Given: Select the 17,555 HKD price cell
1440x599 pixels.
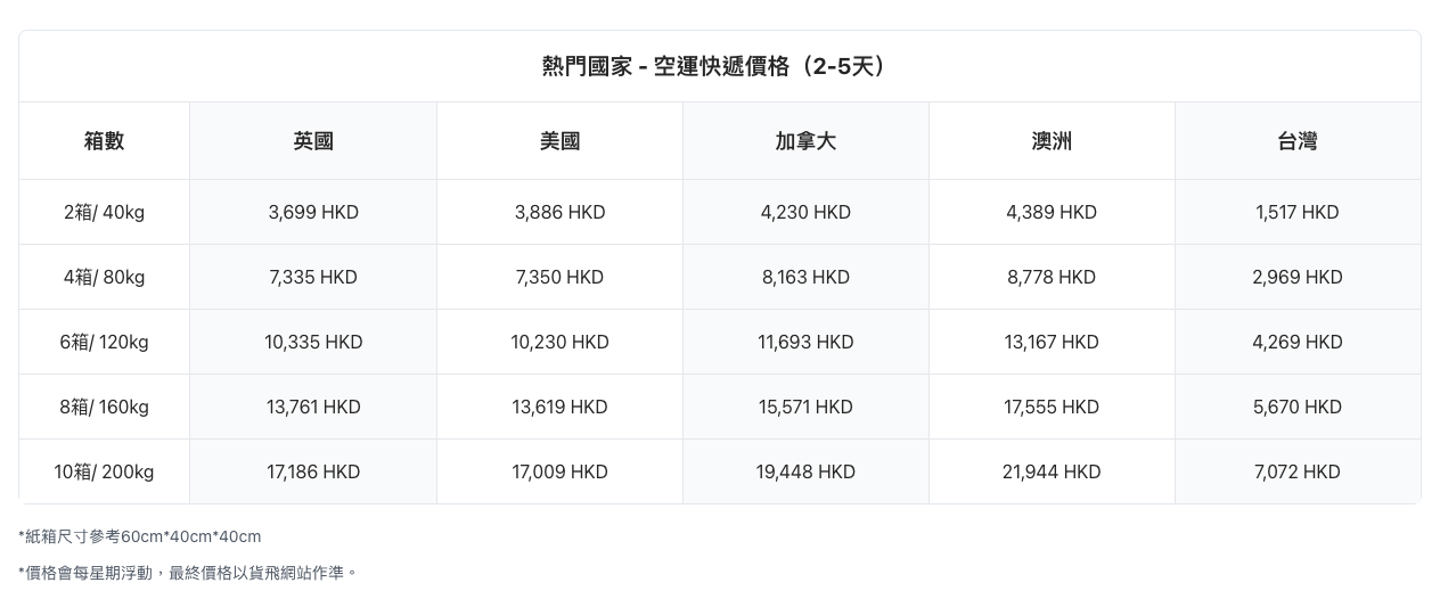Looking at the screenshot, I should point(1051,407).
